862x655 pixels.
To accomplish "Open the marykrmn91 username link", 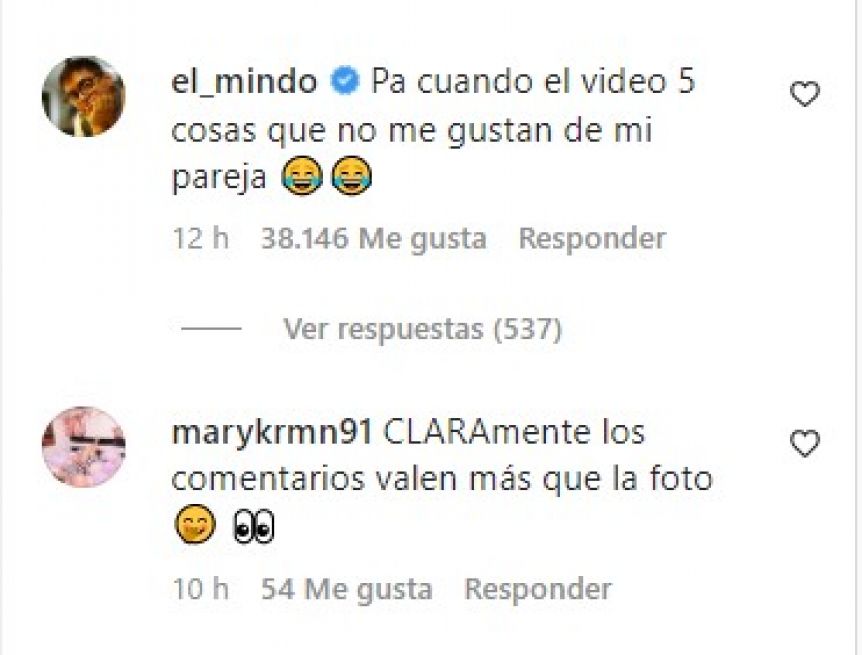I will point(272,432).
